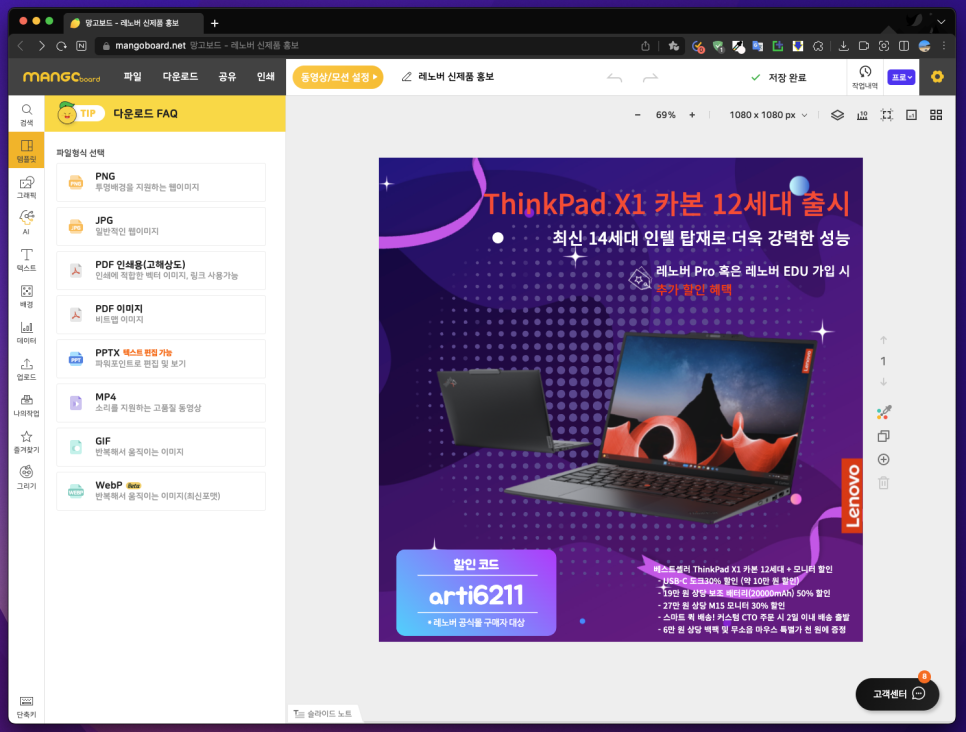Click the redo arrow

651,78
